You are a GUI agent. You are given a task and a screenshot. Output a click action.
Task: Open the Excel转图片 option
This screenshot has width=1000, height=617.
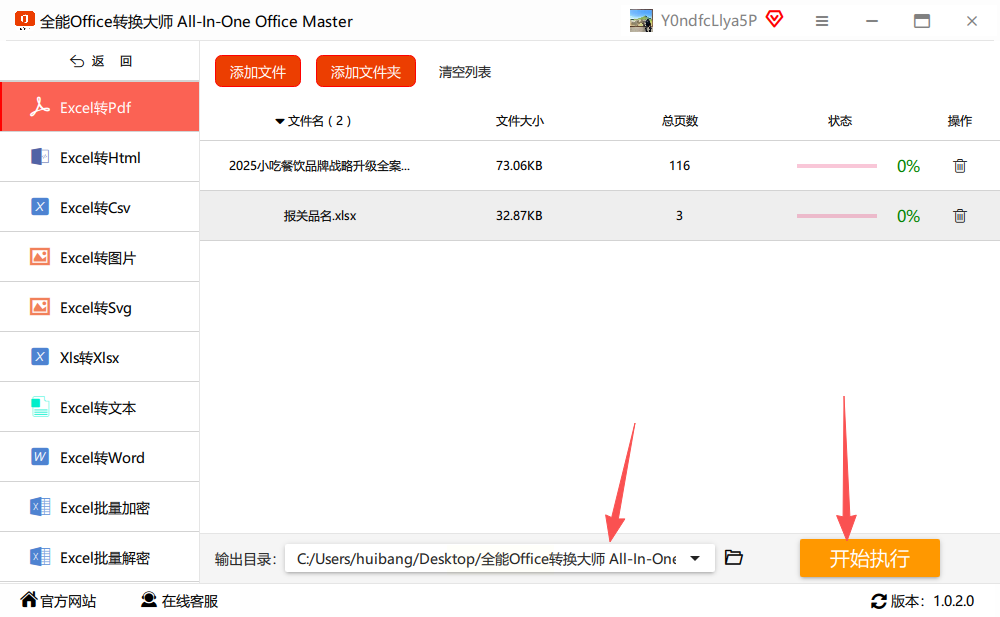tap(100, 258)
